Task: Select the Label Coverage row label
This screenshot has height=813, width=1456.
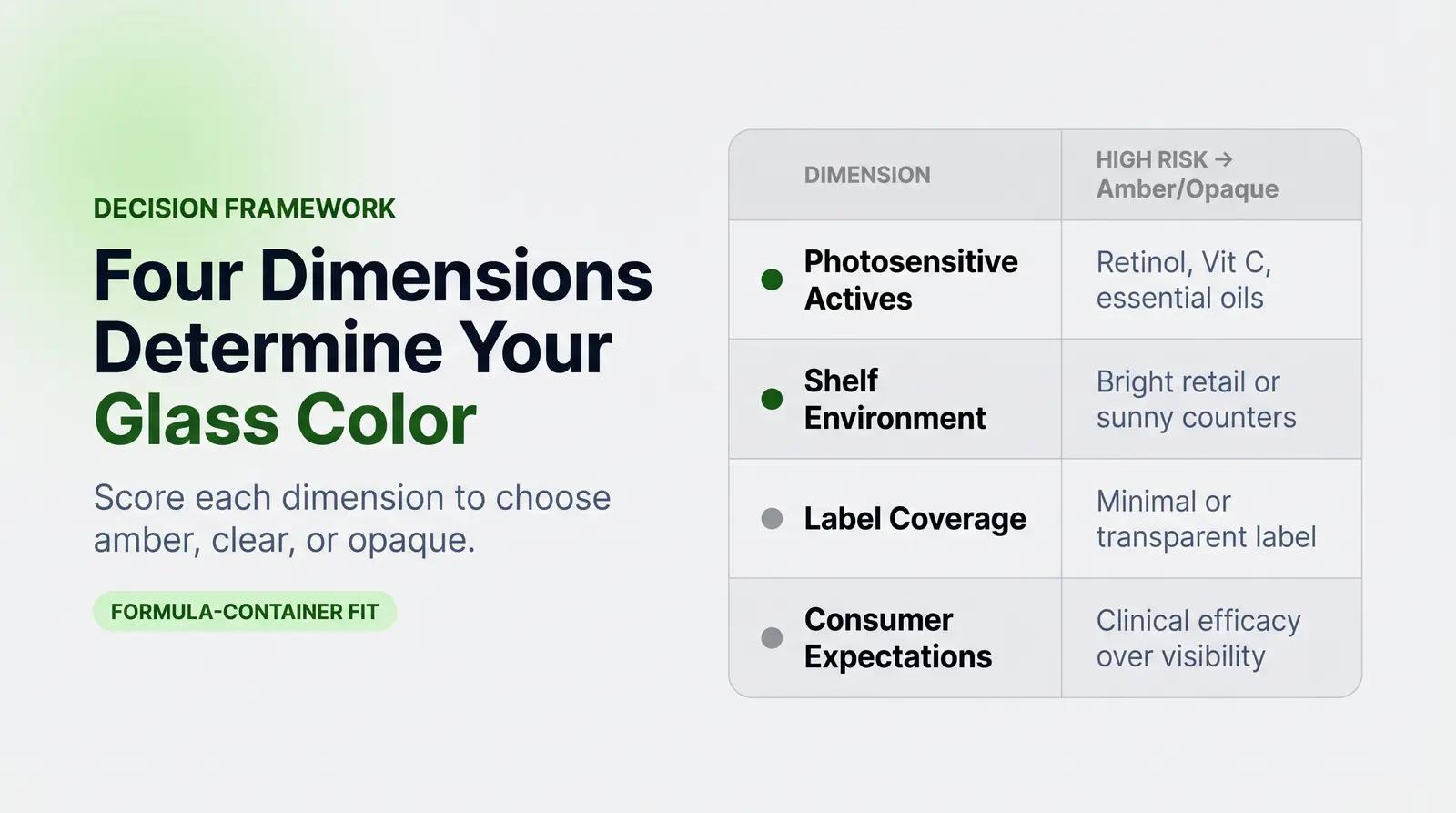Action: click(x=915, y=519)
